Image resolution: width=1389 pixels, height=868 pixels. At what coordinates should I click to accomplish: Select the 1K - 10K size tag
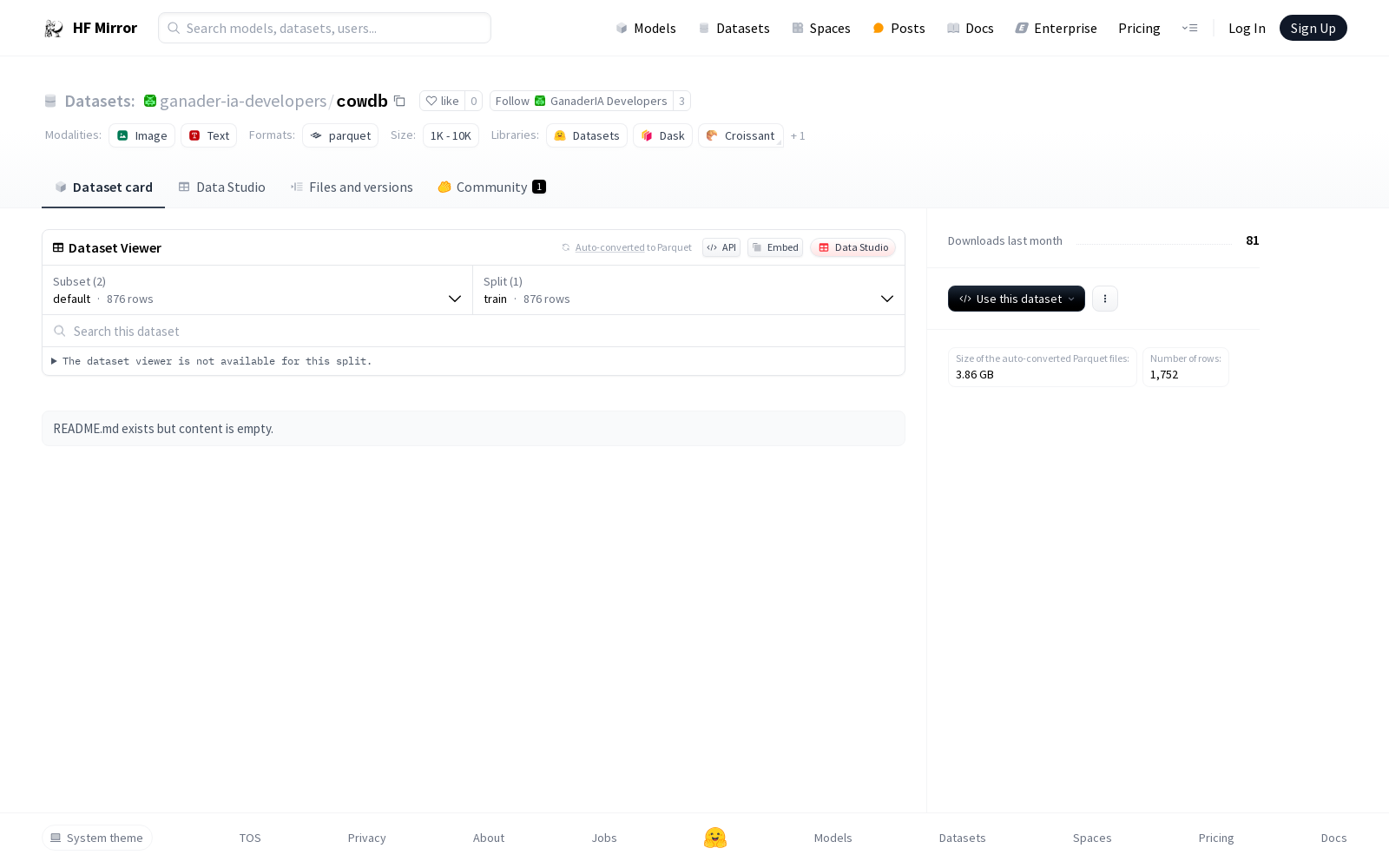click(x=451, y=135)
